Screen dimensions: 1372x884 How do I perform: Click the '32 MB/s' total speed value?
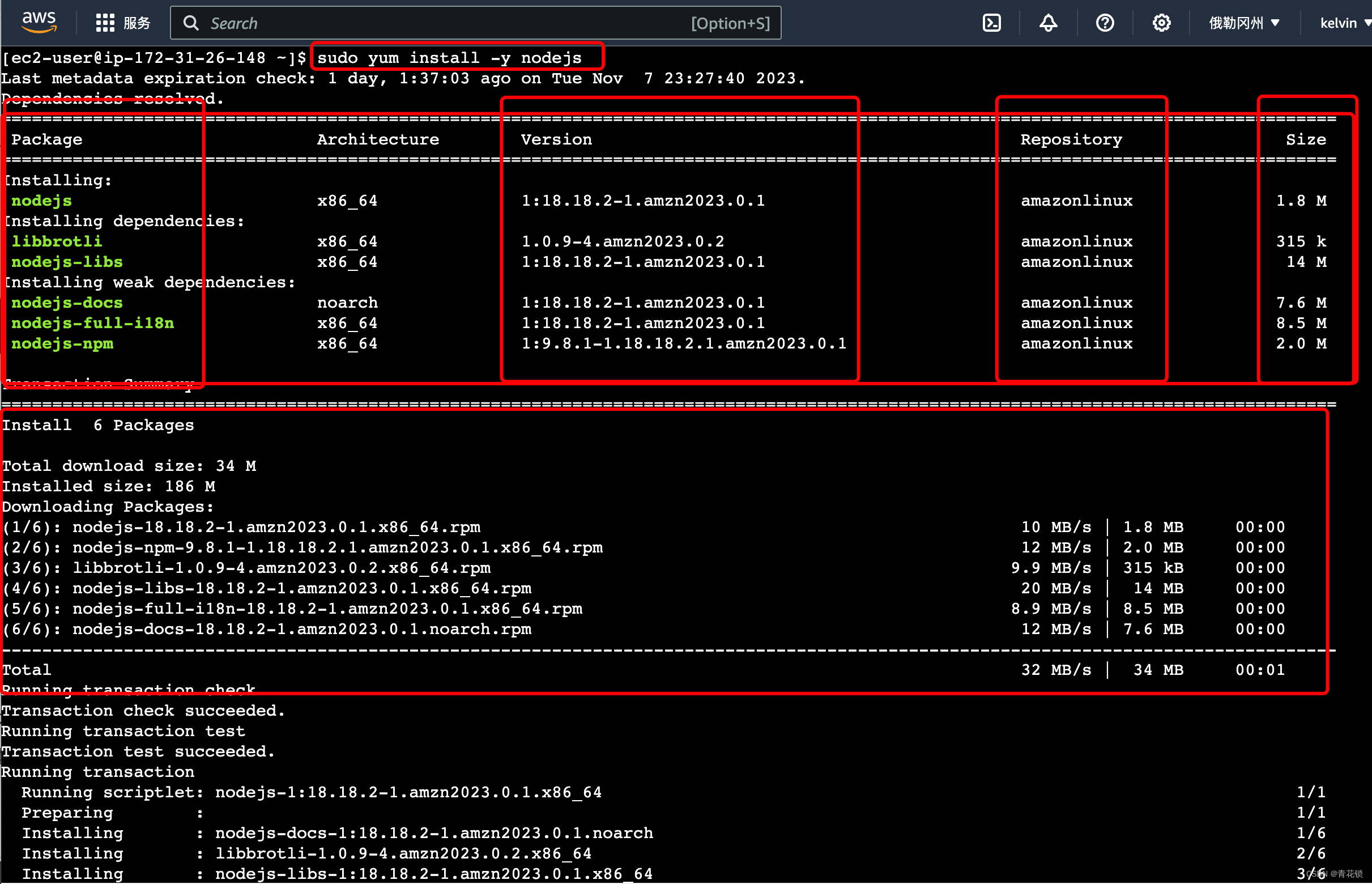1056,670
